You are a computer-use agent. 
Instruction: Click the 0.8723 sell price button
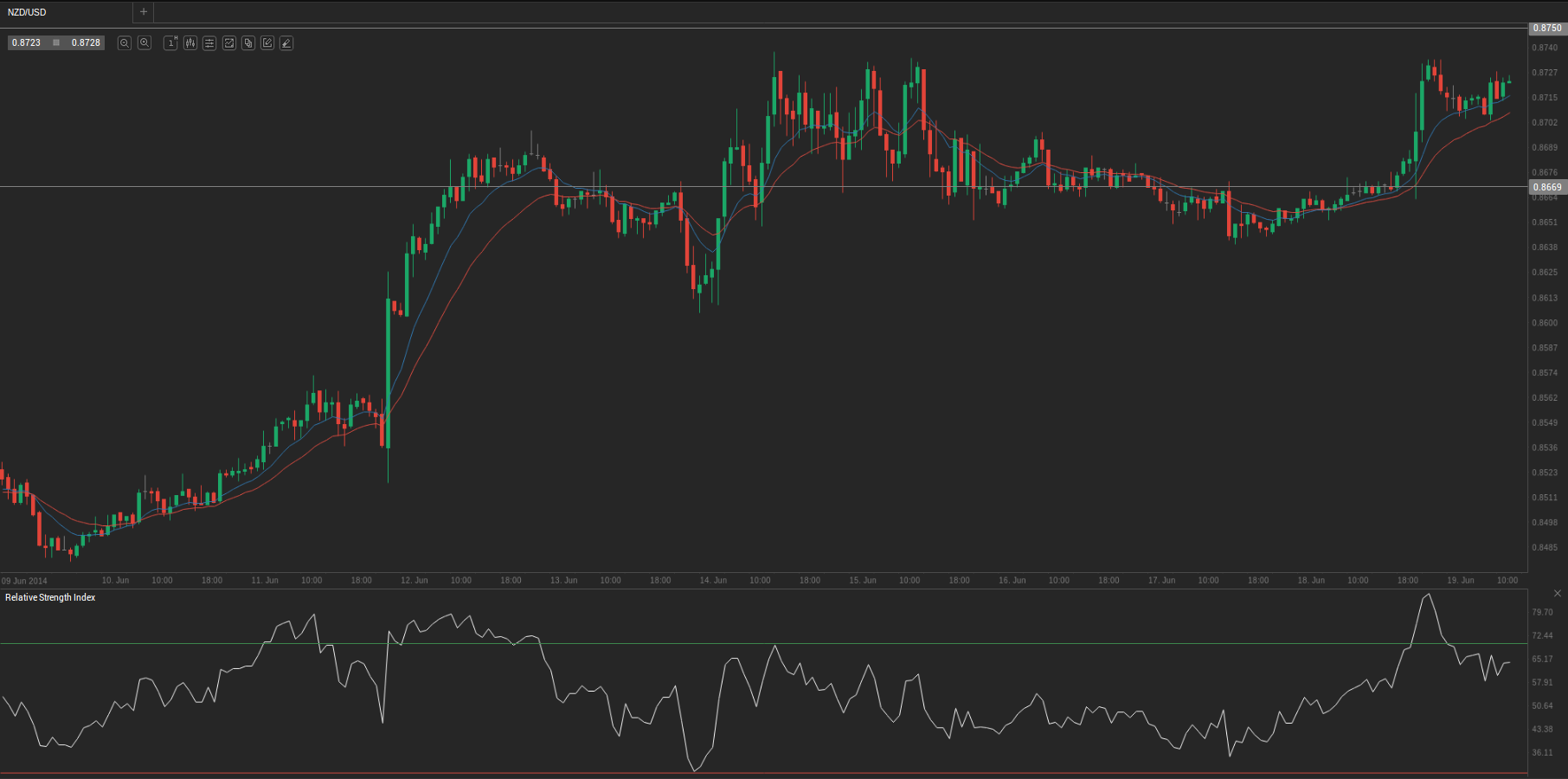(27, 42)
